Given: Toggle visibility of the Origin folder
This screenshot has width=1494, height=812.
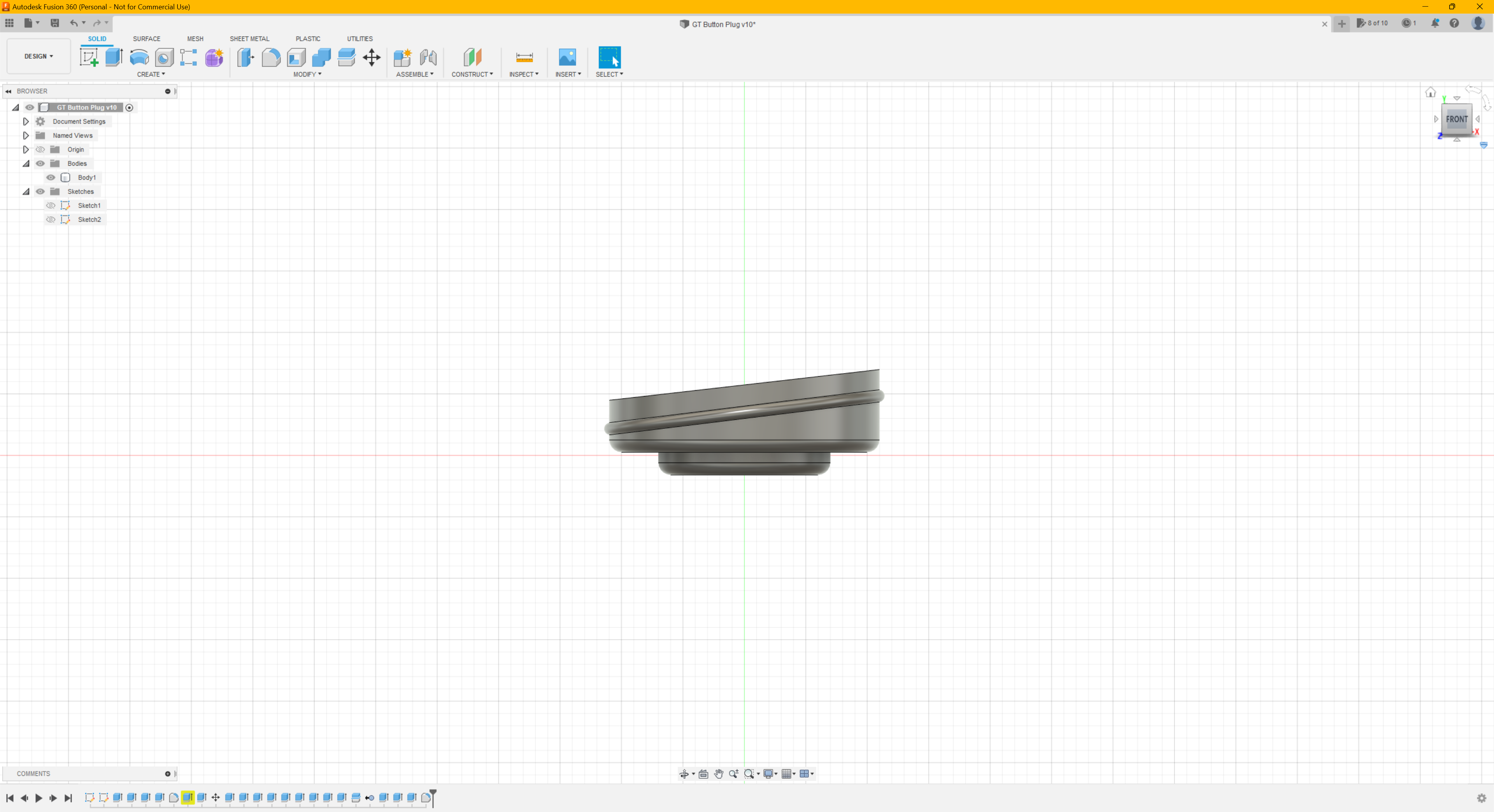Looking at the screenshot, I should [x=40, y=150].
